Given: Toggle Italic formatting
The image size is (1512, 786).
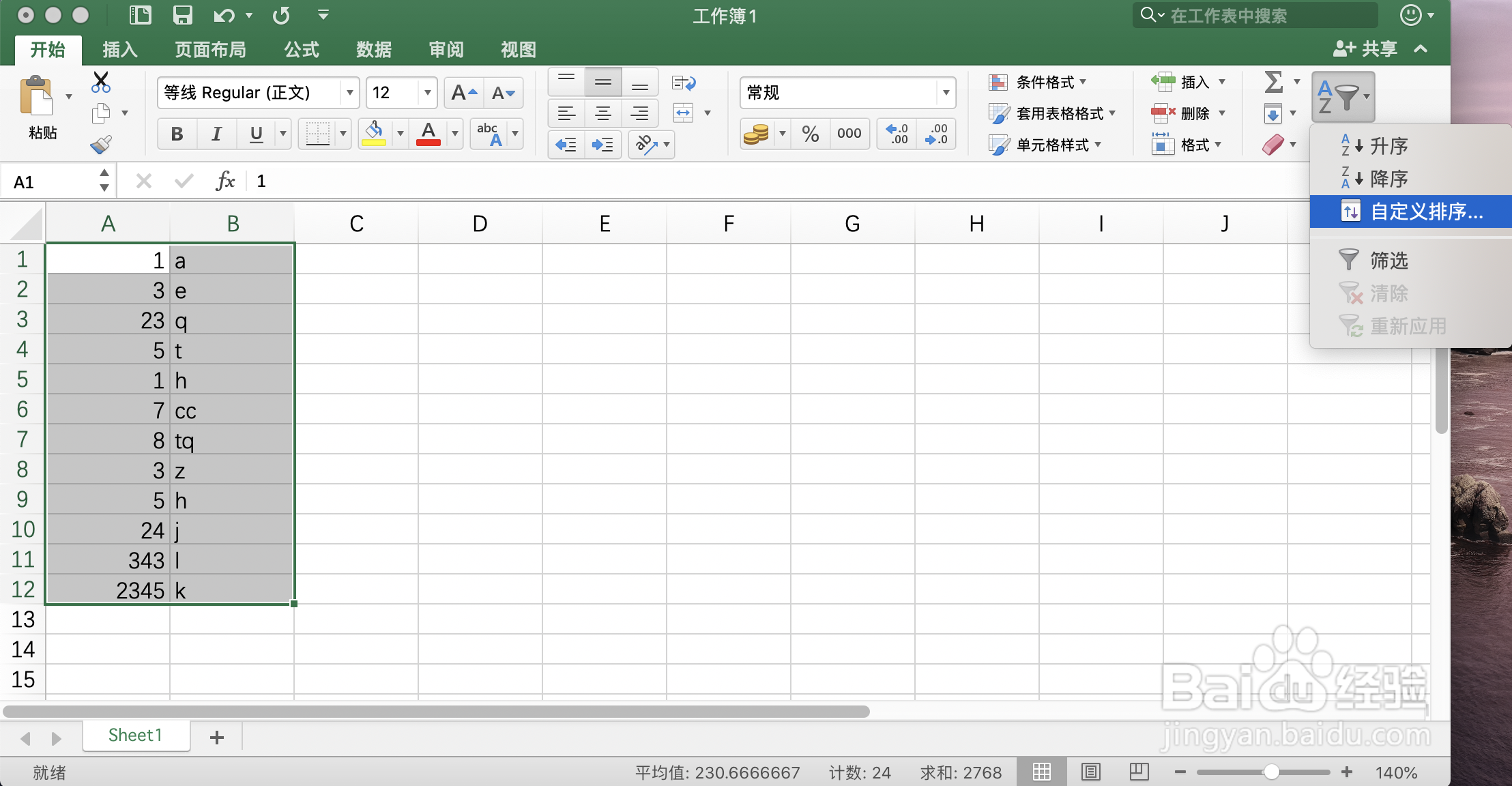Looking at the screenshot, I should click(217, 134).
